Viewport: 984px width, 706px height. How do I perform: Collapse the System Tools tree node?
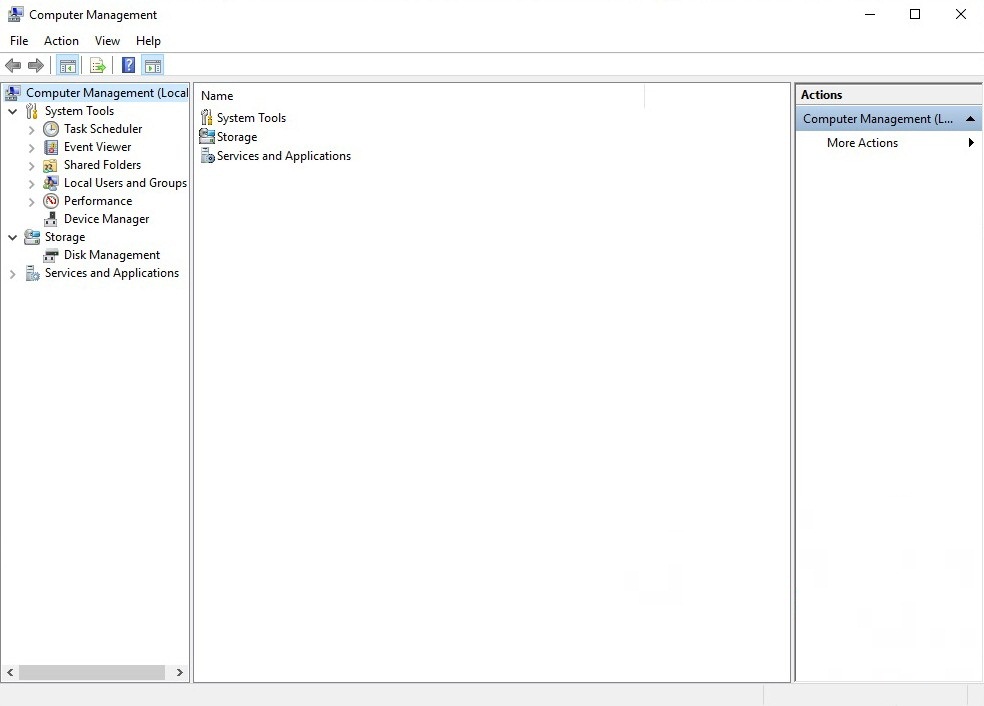[x=13, y=111]
